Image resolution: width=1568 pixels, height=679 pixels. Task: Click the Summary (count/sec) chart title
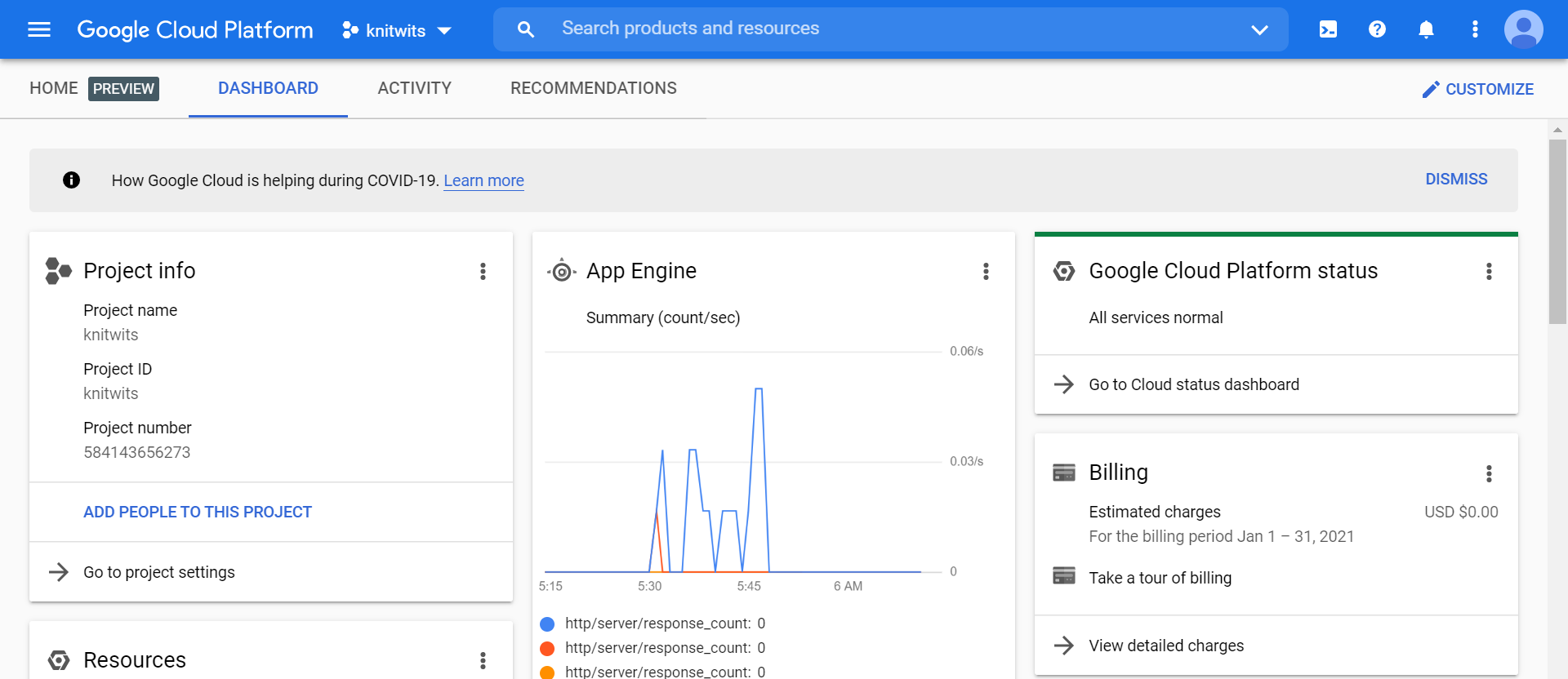coord(663,317)
